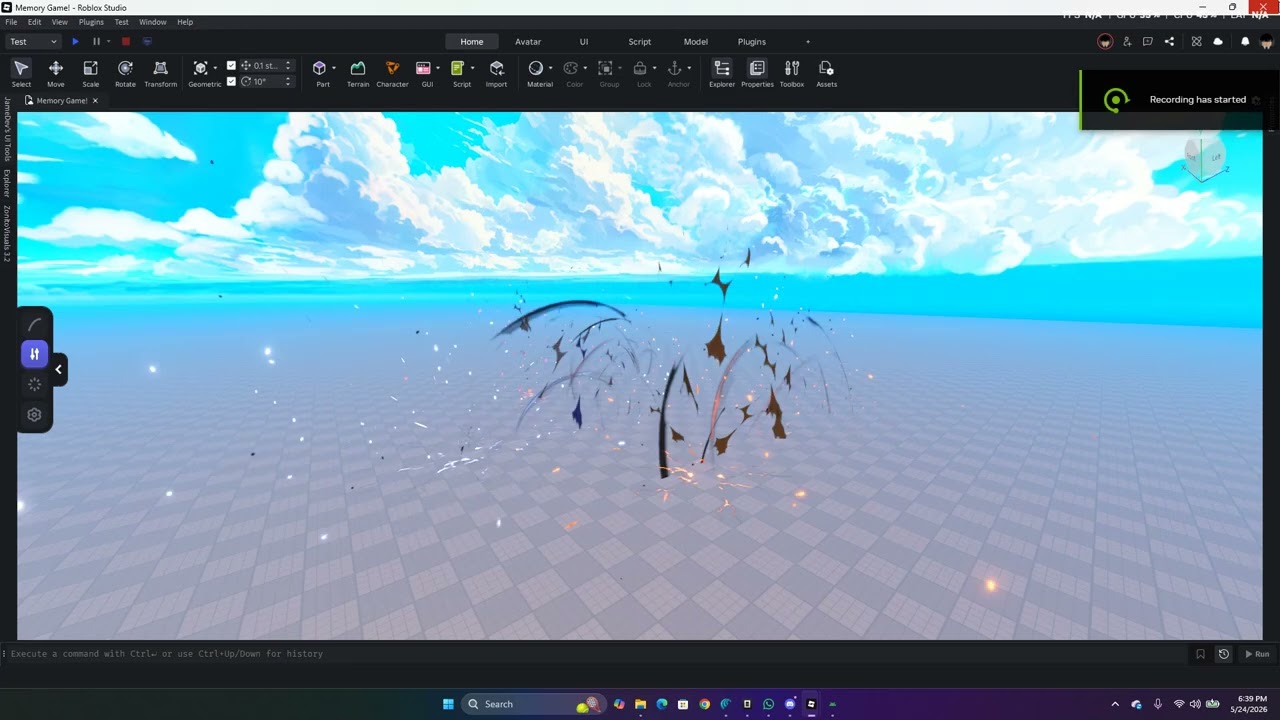The height and width of the screenshot is (720, 1280).
Task: Expand the Part shape dropdown arrow
Action: [334, 68]
